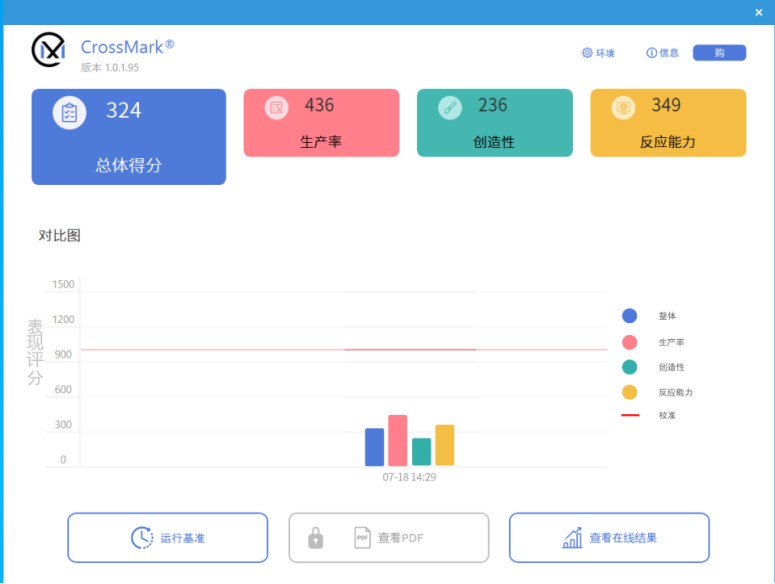775x584 pixels.
Task: Toggle the yellow 反应能力 legend dot
Action: click(629, 392)
